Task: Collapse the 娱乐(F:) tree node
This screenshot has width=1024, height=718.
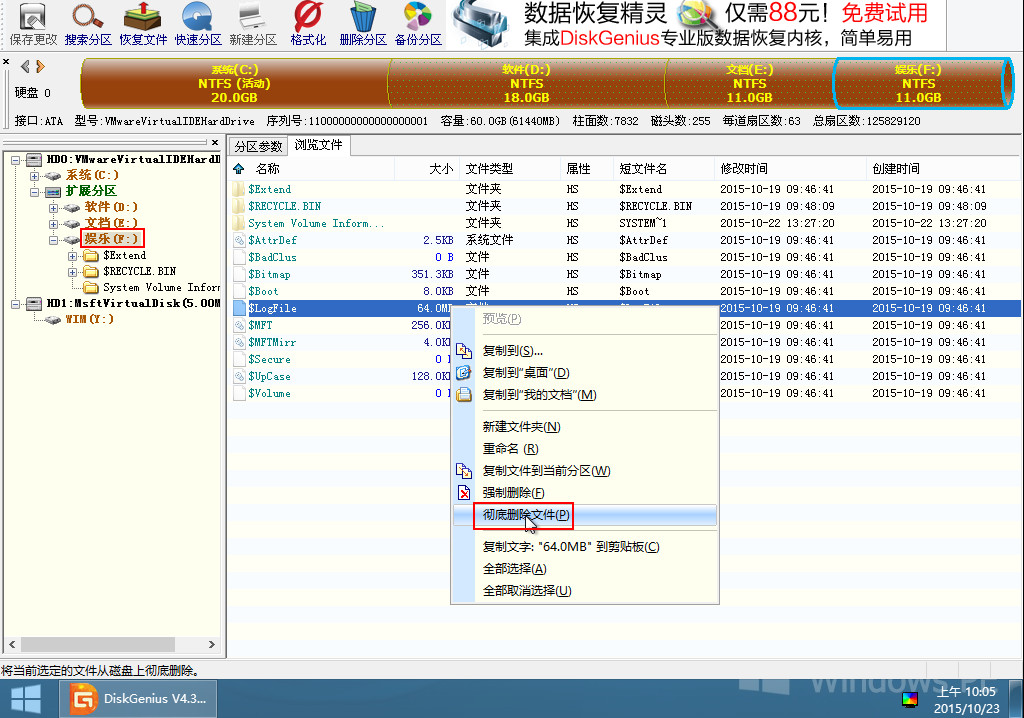Action: pyautogui.click(x=54, y=240)
